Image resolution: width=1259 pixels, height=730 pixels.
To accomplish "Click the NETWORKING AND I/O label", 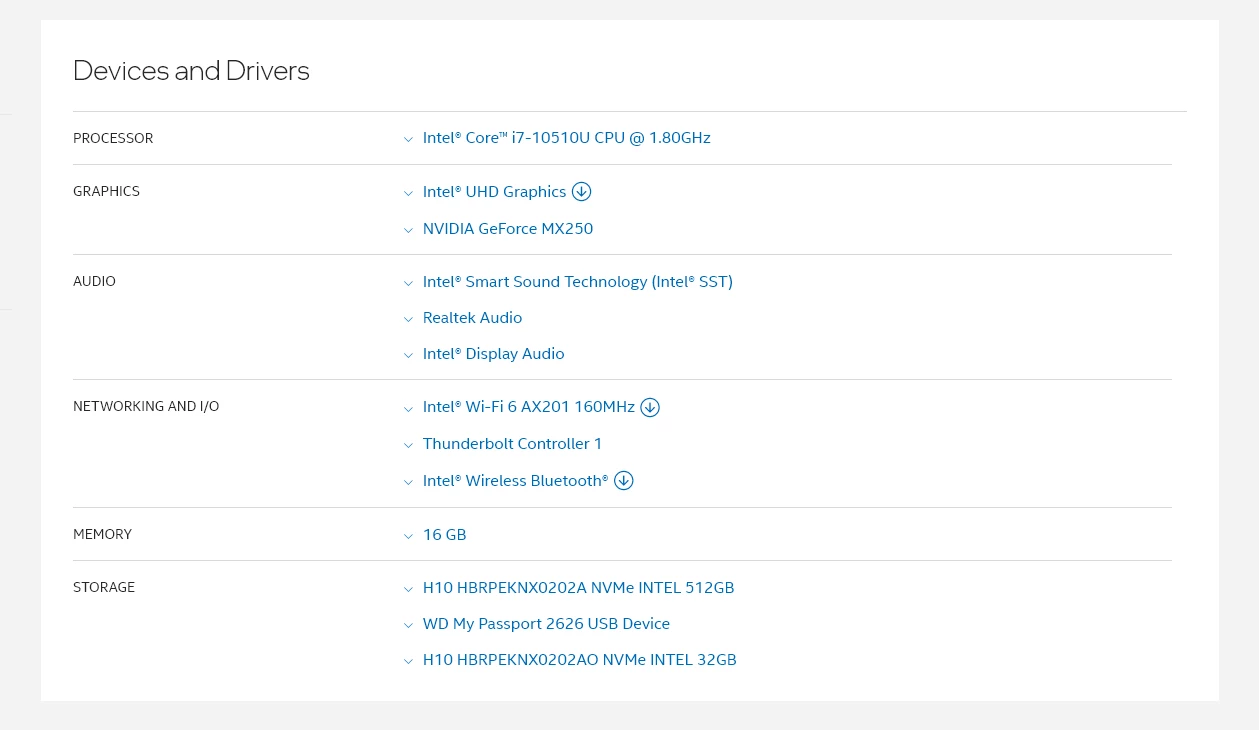I will click(x=146, y=406).
